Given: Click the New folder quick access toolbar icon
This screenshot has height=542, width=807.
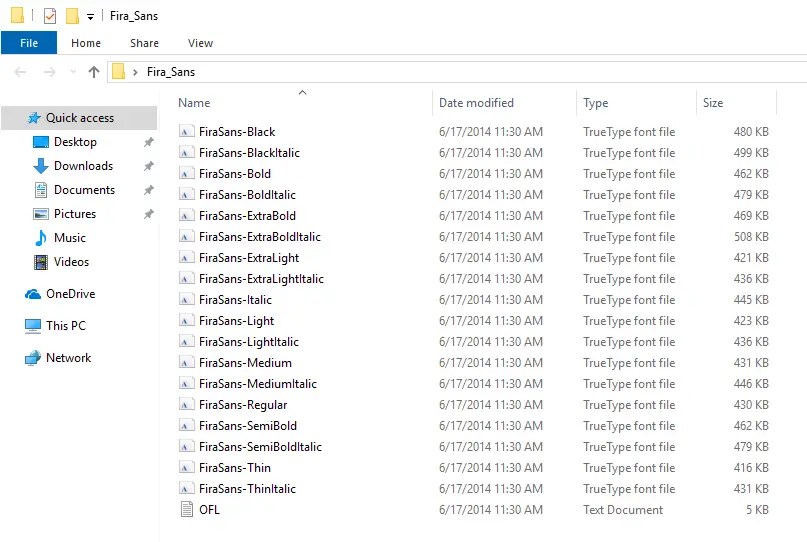Looking at the screenshot, I should 73,16.
